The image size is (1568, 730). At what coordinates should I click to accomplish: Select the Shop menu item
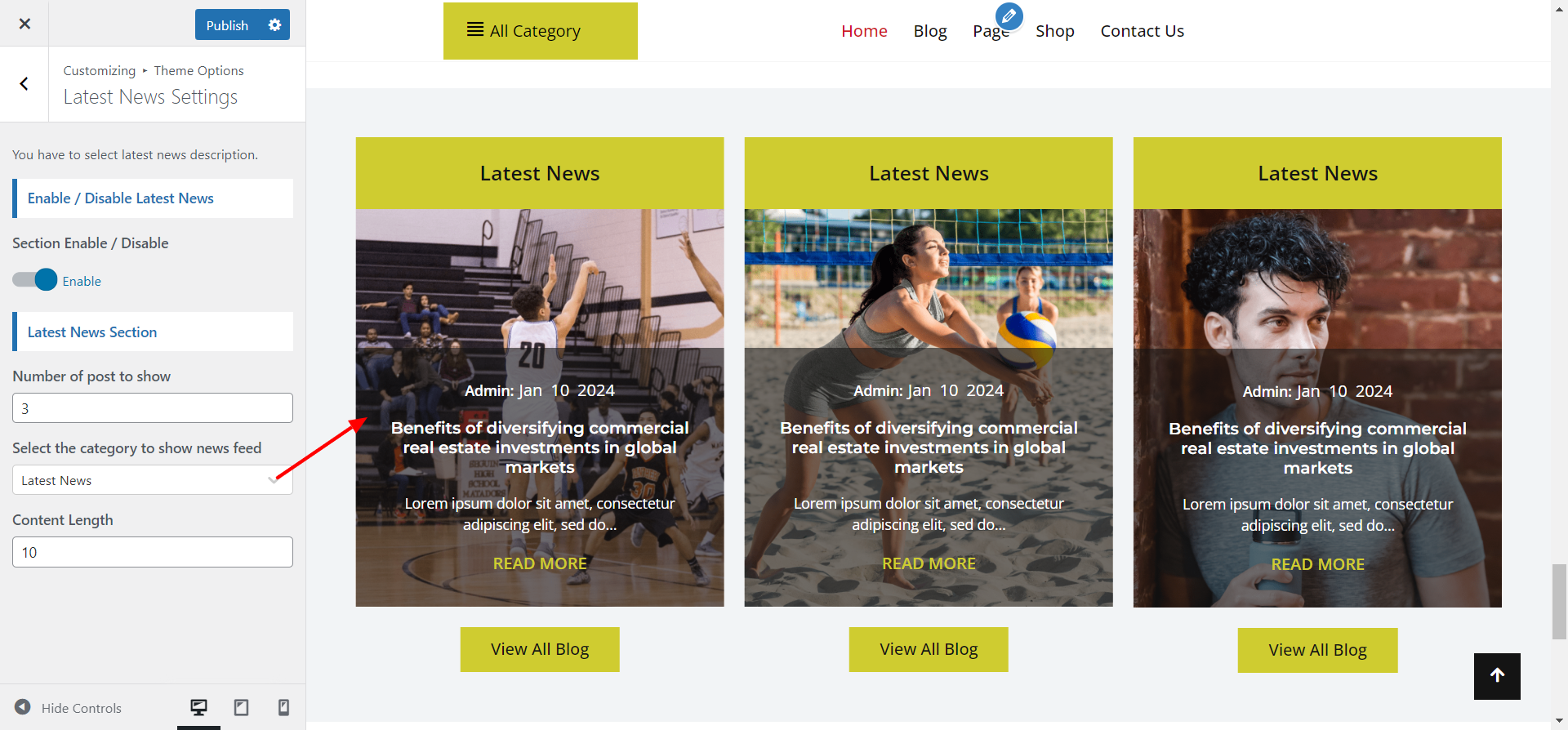click(x=1054, y=31)
